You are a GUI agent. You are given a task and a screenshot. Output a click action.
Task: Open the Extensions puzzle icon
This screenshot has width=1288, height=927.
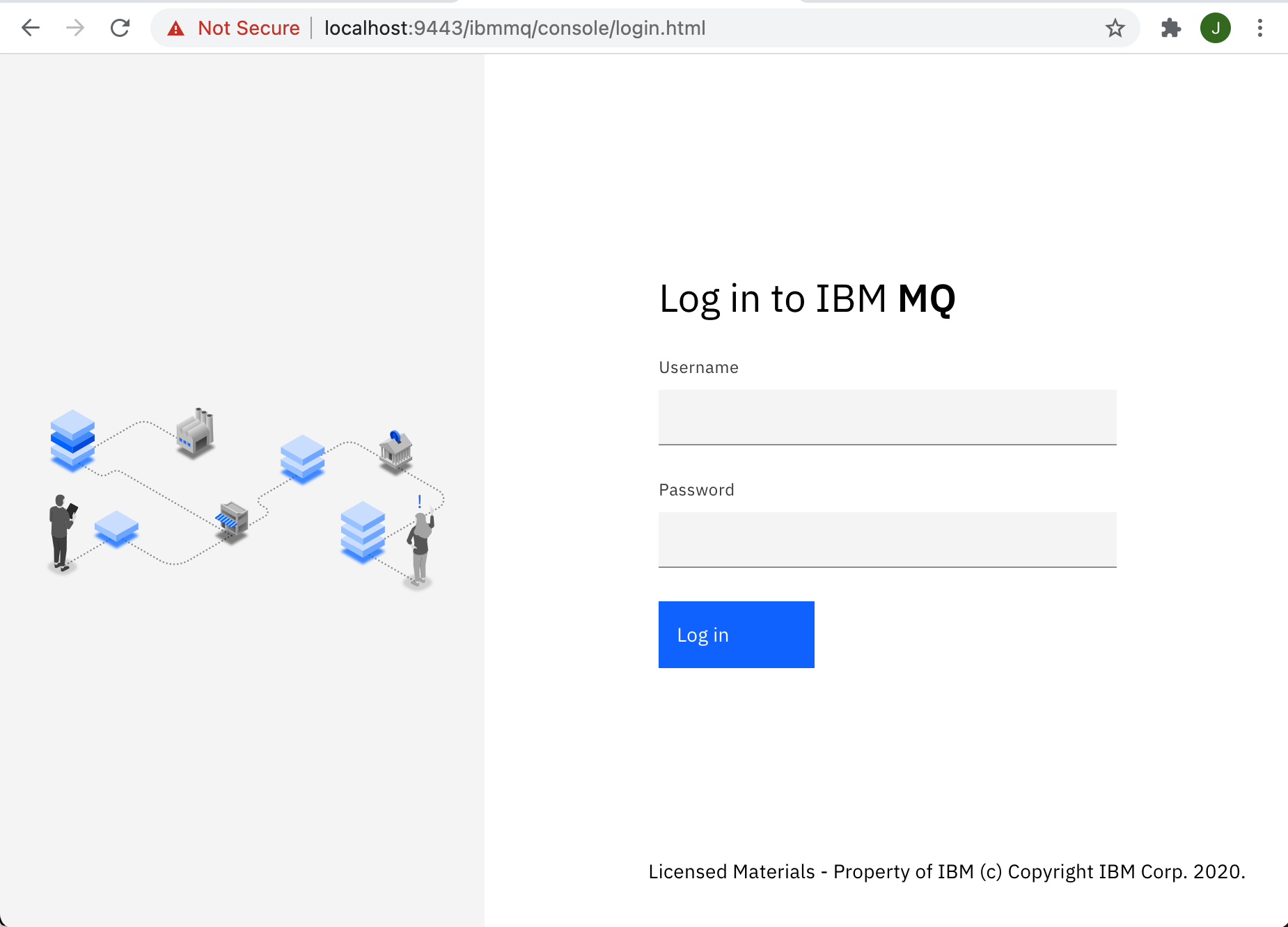point(1171,28)
